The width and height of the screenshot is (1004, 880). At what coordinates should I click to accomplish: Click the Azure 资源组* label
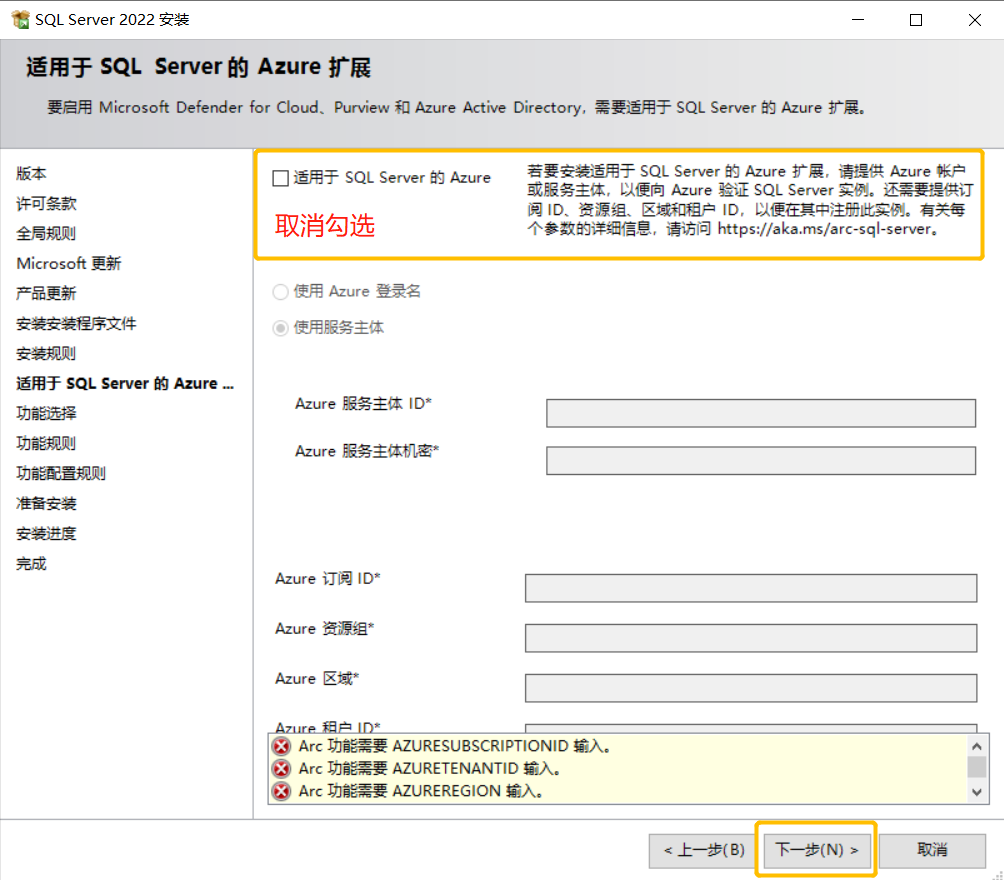(x=325, y=629)
